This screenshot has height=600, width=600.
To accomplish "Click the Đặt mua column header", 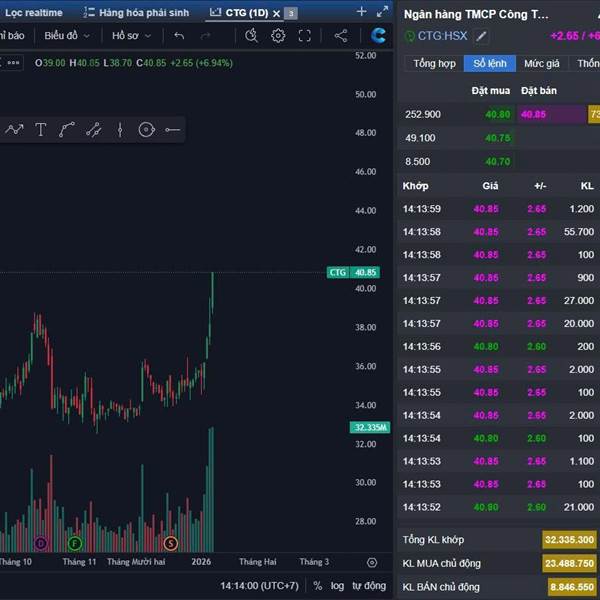I will [491, 91].
